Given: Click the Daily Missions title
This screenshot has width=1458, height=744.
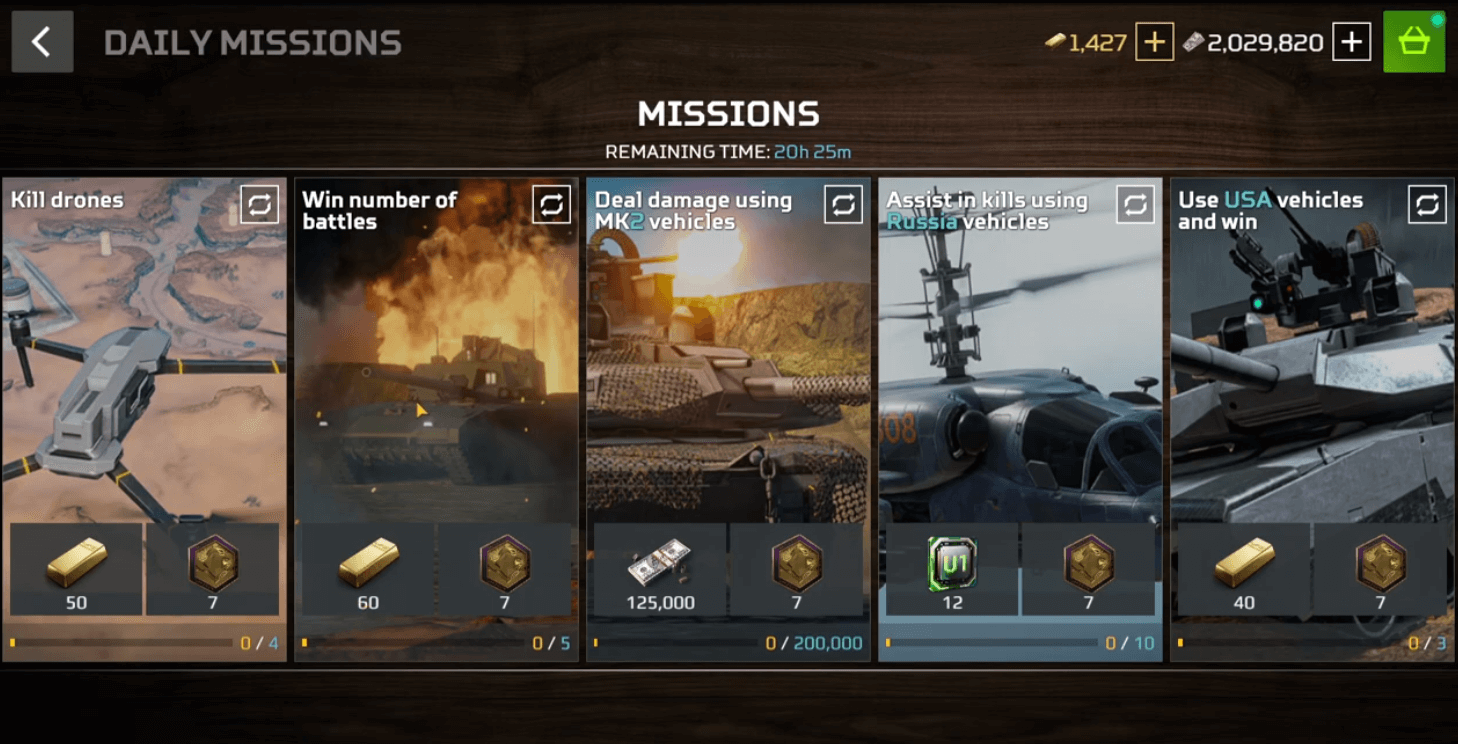Looking at the screenshot, I should click(x=252, y=43).
